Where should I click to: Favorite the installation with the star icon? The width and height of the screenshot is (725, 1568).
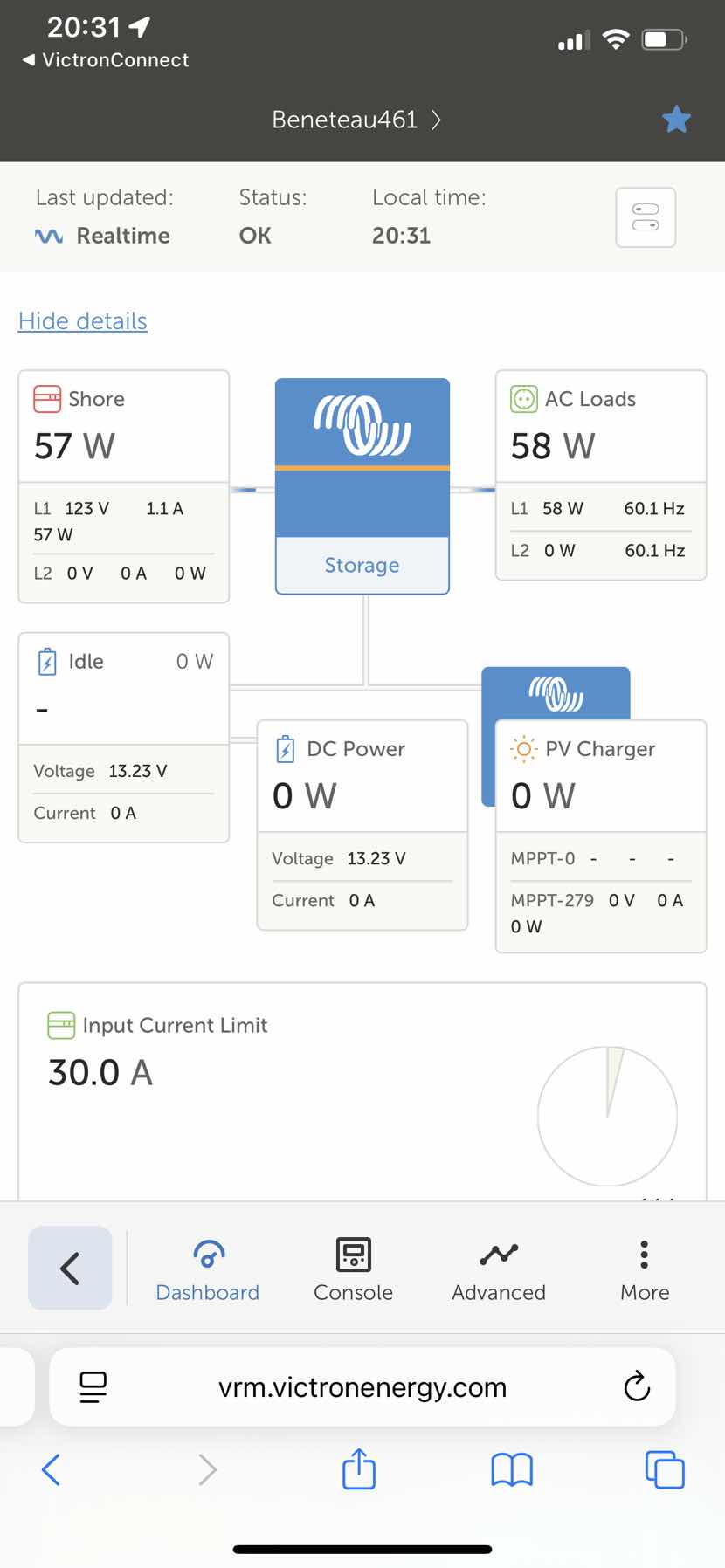pyautogui.click(x=676, y=119)
